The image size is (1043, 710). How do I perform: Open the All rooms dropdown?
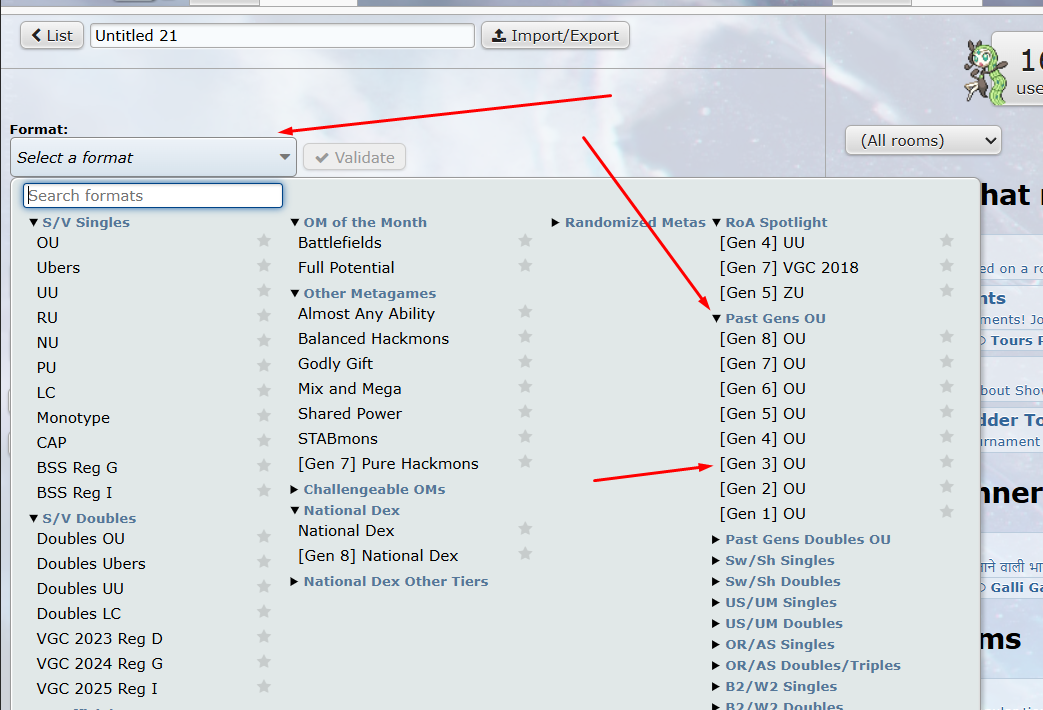click(923, 140)
